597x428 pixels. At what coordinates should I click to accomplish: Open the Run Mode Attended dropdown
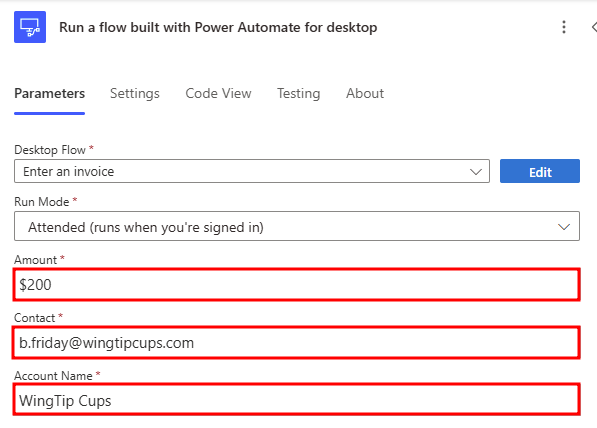pos(297,226)
